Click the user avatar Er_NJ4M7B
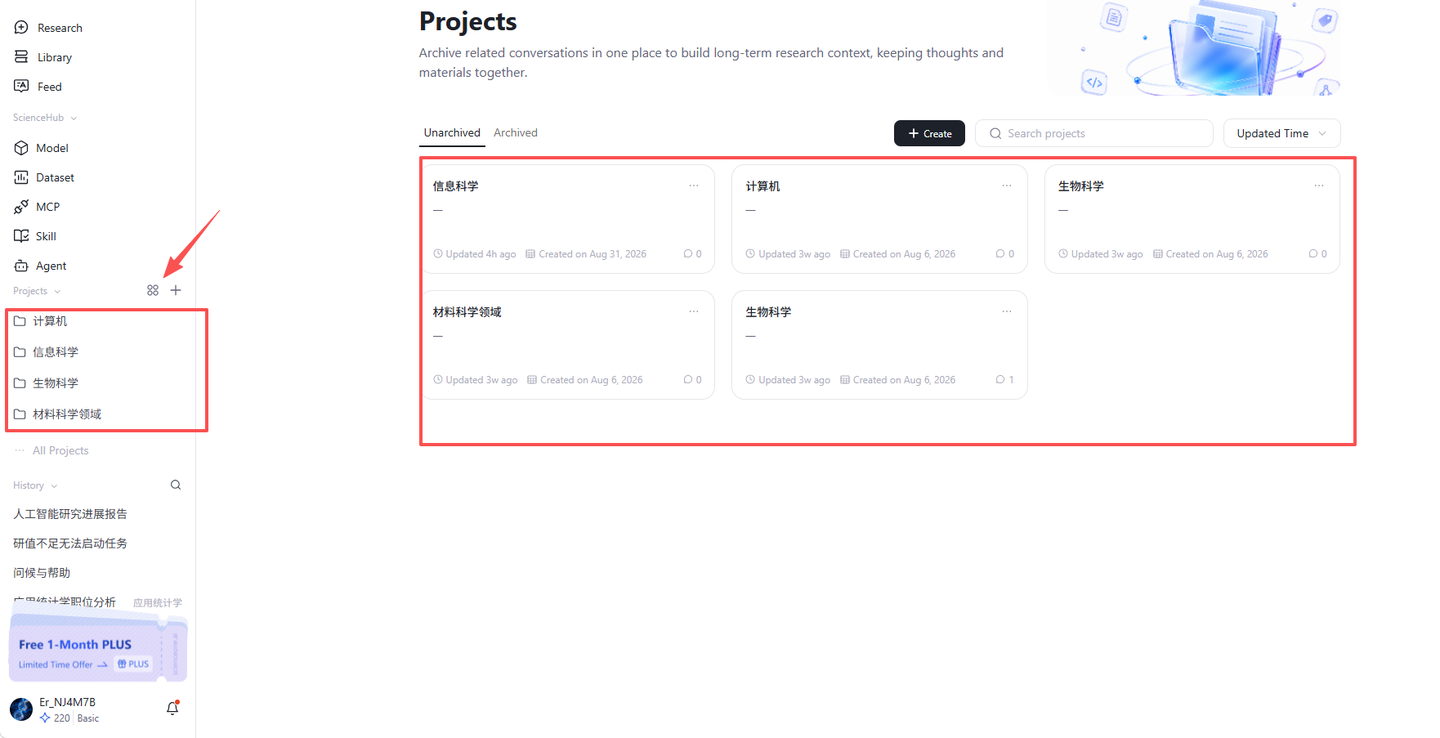 point(21,709)
